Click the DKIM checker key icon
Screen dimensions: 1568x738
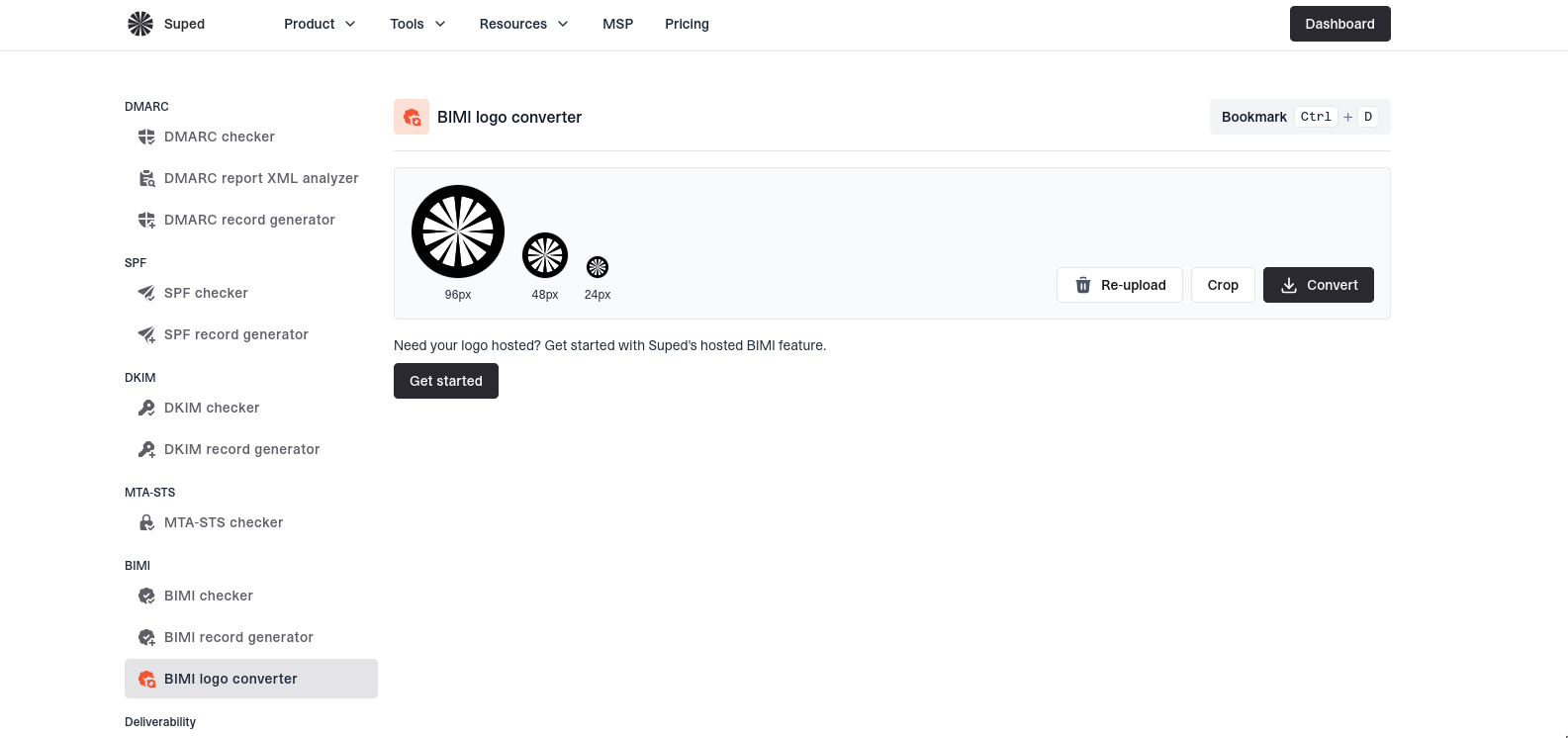pos(146,408)
